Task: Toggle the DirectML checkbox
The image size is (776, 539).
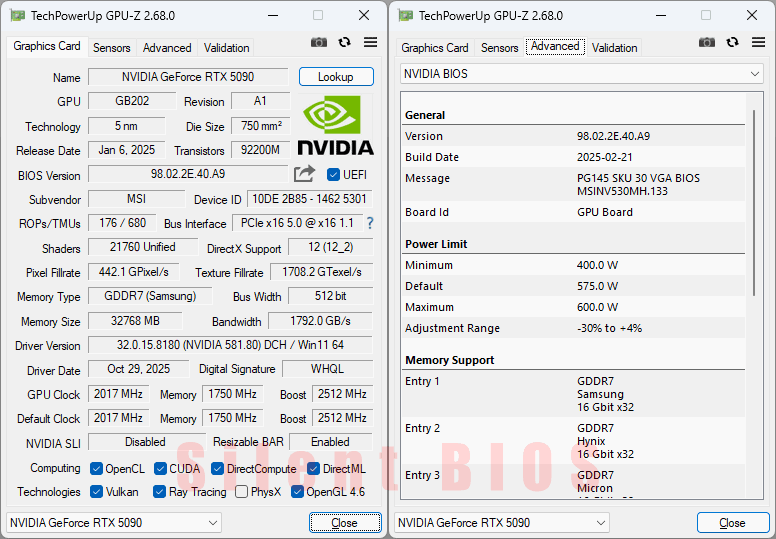Action: click(x=313, y=469)
